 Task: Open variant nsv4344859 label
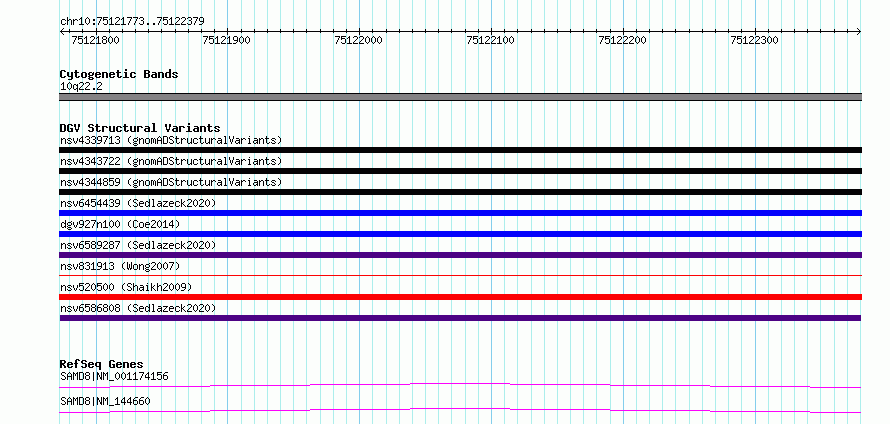point(171,182)
